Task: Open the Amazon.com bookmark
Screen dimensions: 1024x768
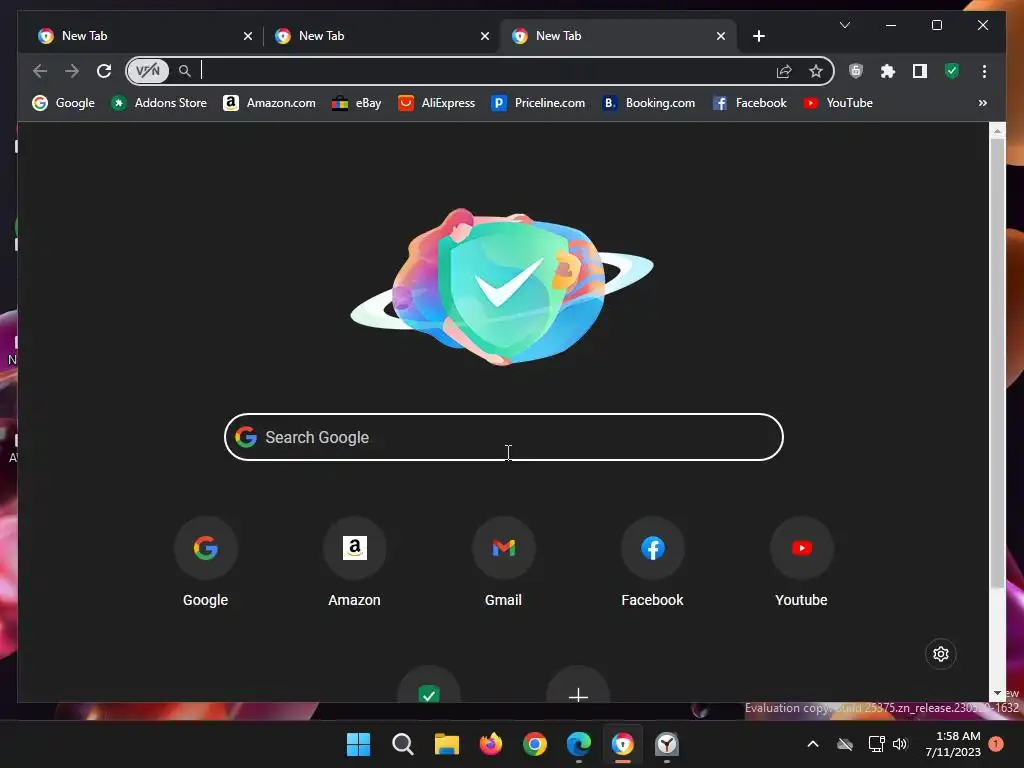Action: tap(269, 103)
